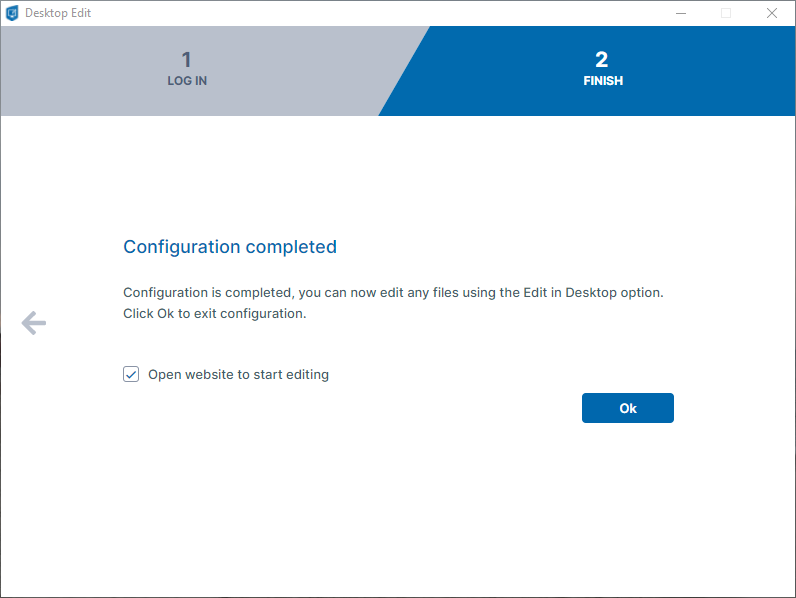This screenshot has height=598, width=796.
Task: Uncheck the Open website to start editing checkbox
Action: 131,374
